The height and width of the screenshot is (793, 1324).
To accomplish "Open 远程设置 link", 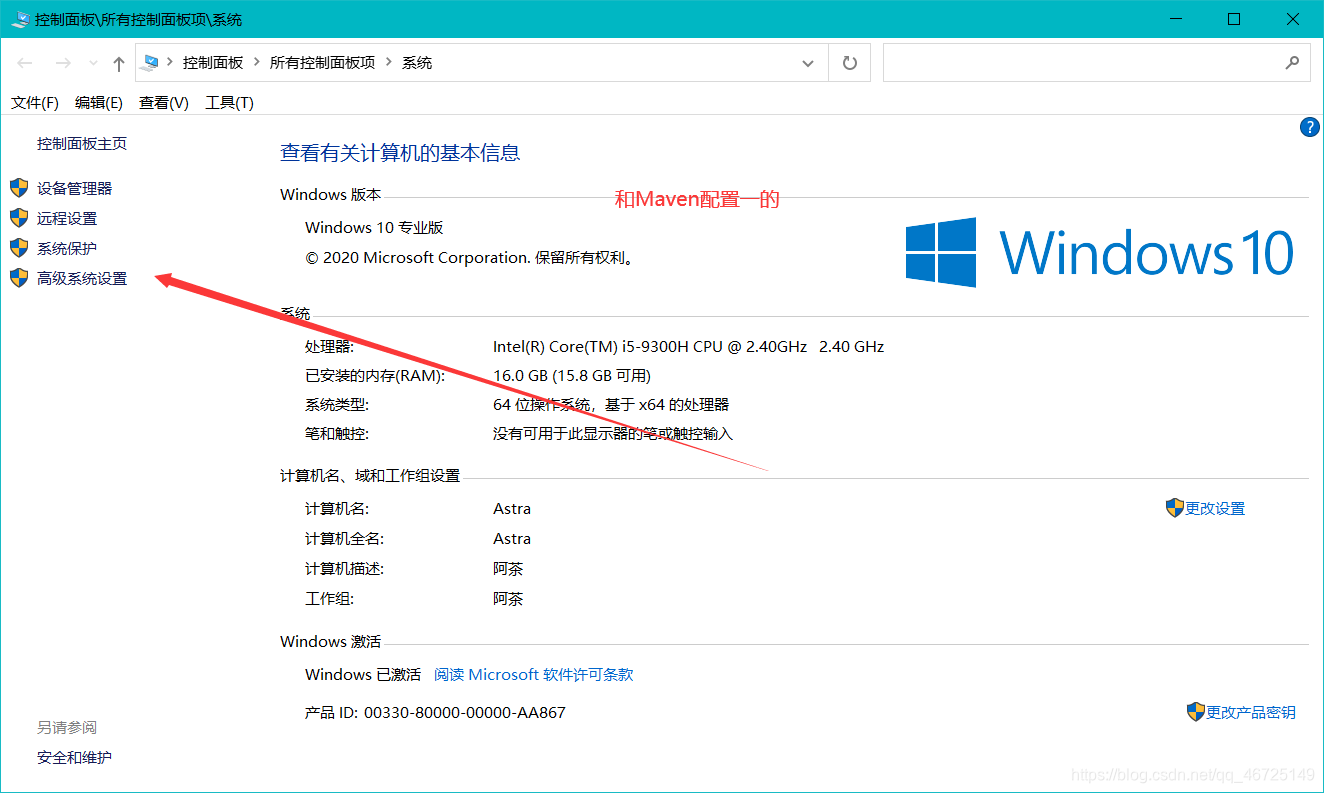I will click(67, 218).
